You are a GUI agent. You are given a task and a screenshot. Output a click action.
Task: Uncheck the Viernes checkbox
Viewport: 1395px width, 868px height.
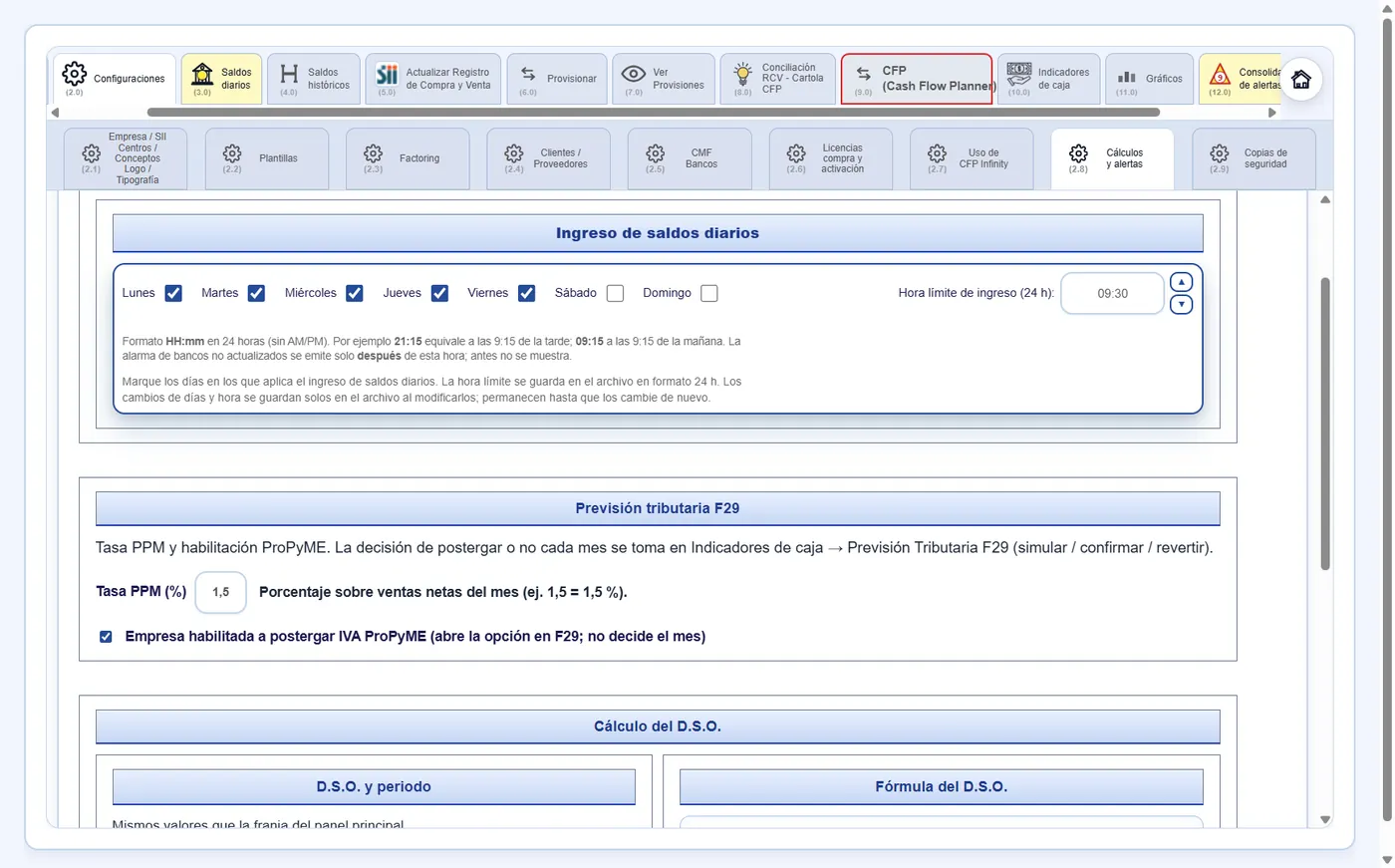pos(526,293)
